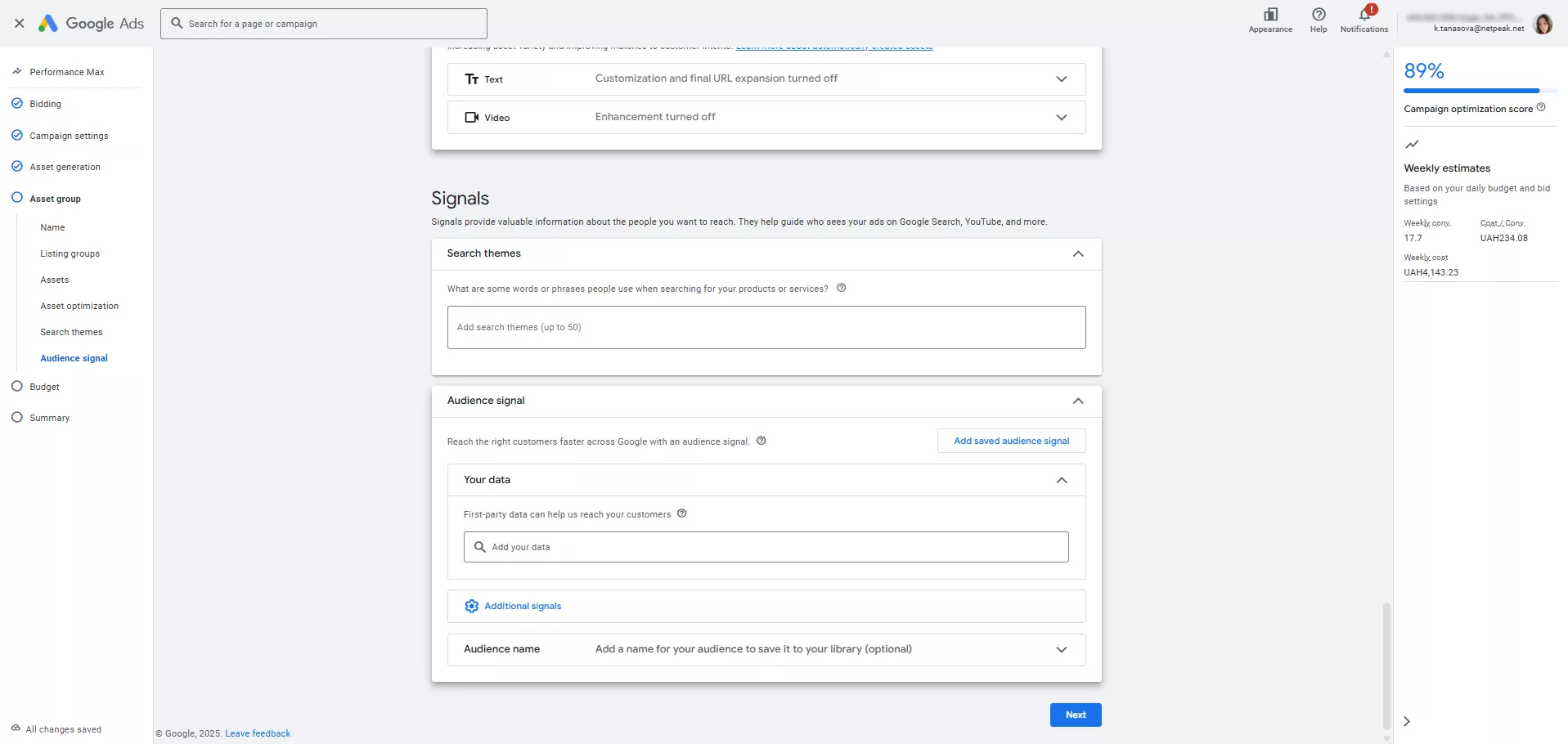Click help icon beside Campaign optimization score
The width and height of the screenshot is (1568, 744).
pyautogui.click(x=1541, y=107)
